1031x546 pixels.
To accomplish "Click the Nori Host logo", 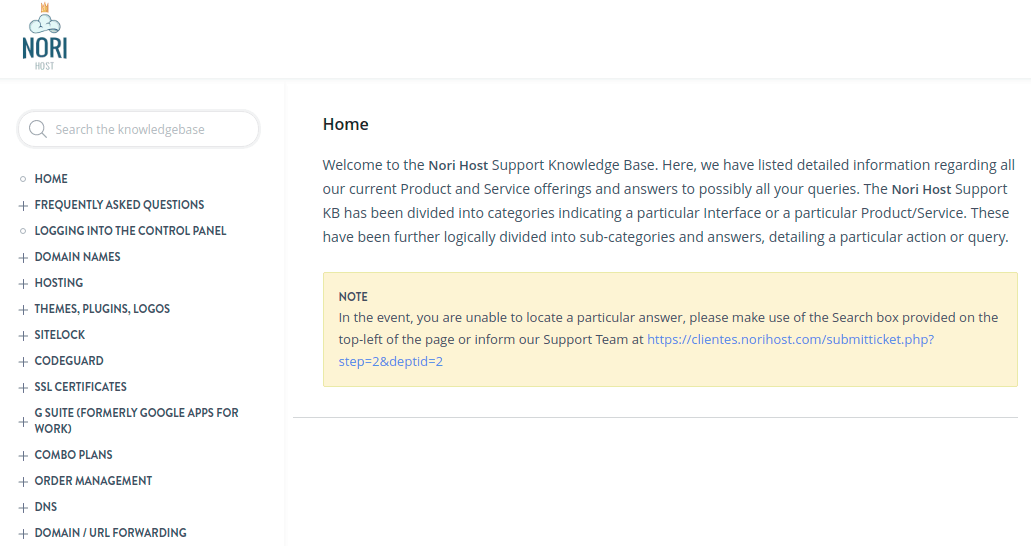I will pos(44,36).
